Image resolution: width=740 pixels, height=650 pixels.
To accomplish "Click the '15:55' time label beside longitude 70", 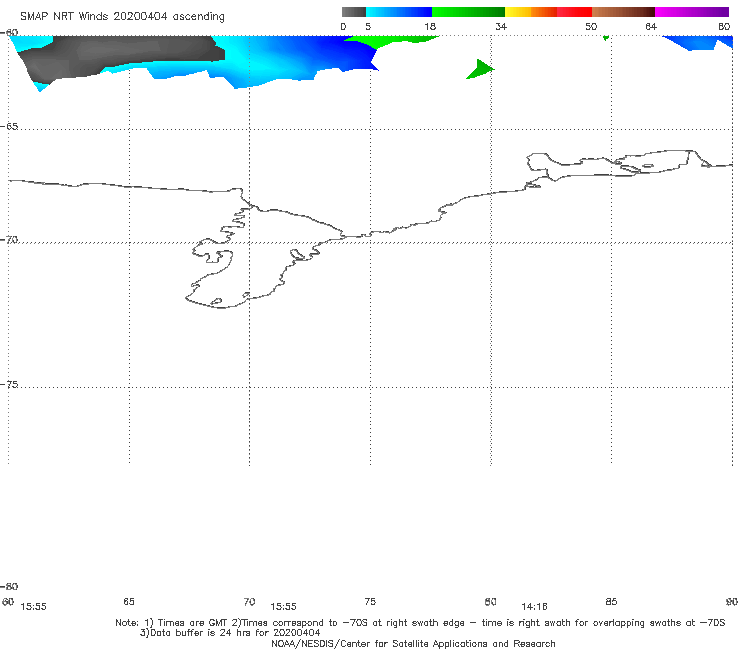I will pyautogui.click(x=283, y=607).
